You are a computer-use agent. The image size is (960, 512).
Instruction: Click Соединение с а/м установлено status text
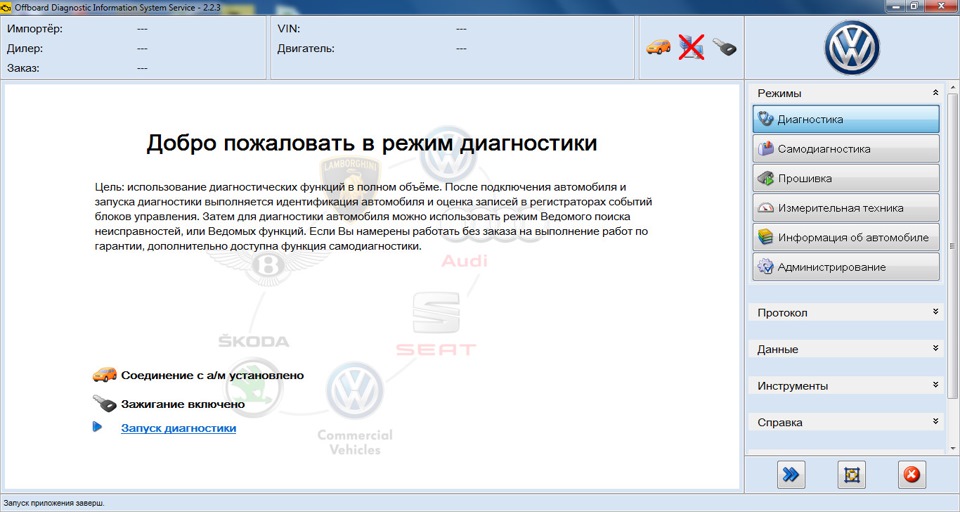click(x=212, y=375)
